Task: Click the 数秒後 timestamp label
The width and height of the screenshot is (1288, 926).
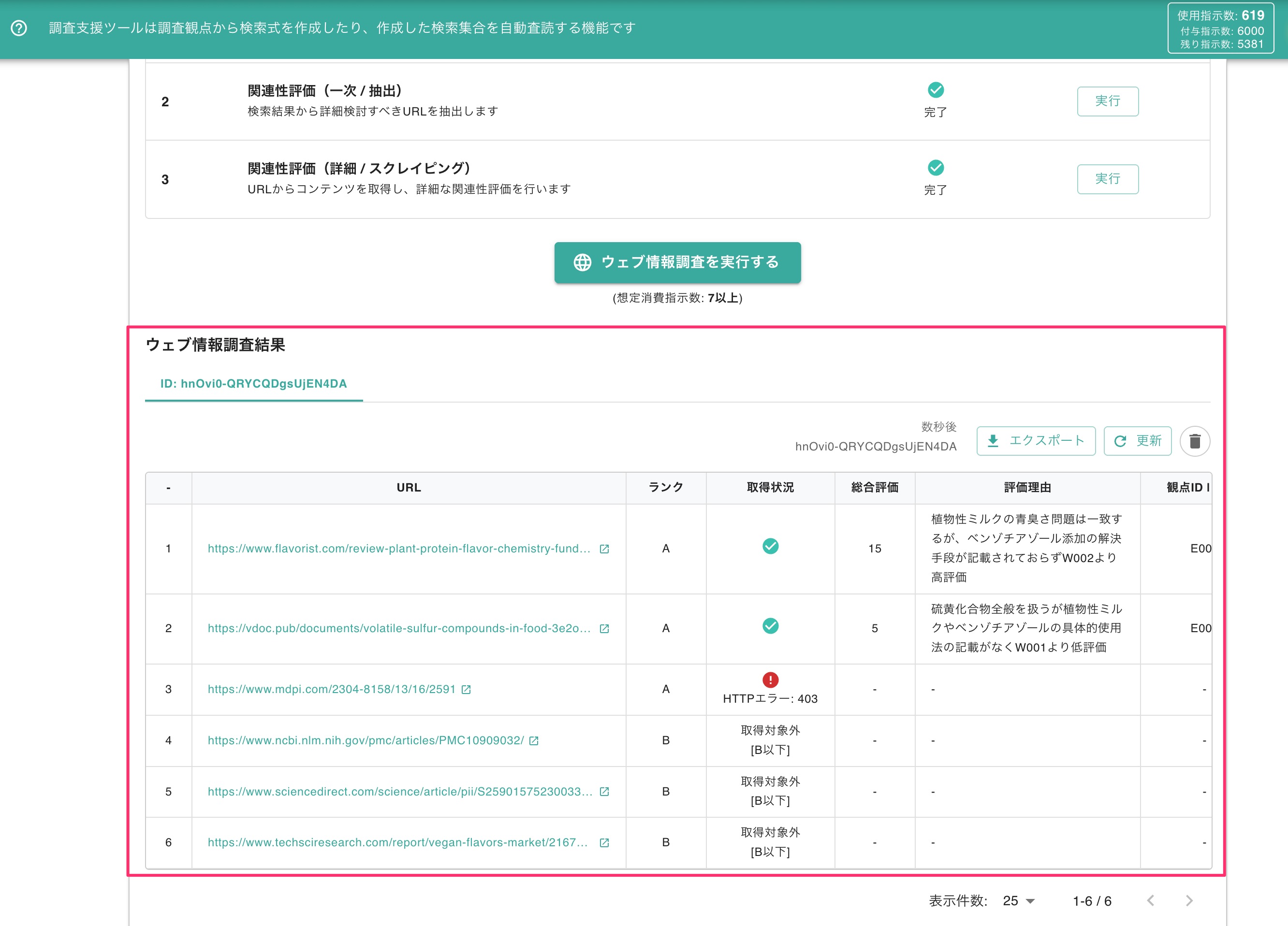Action: click(939, 426)
